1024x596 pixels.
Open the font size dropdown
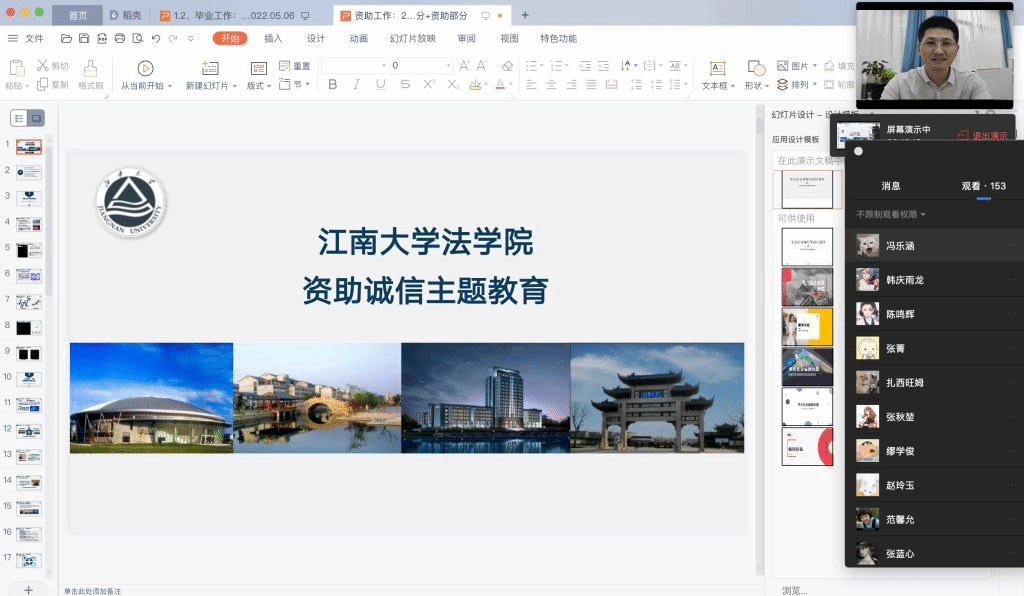(x=448, y=66)
